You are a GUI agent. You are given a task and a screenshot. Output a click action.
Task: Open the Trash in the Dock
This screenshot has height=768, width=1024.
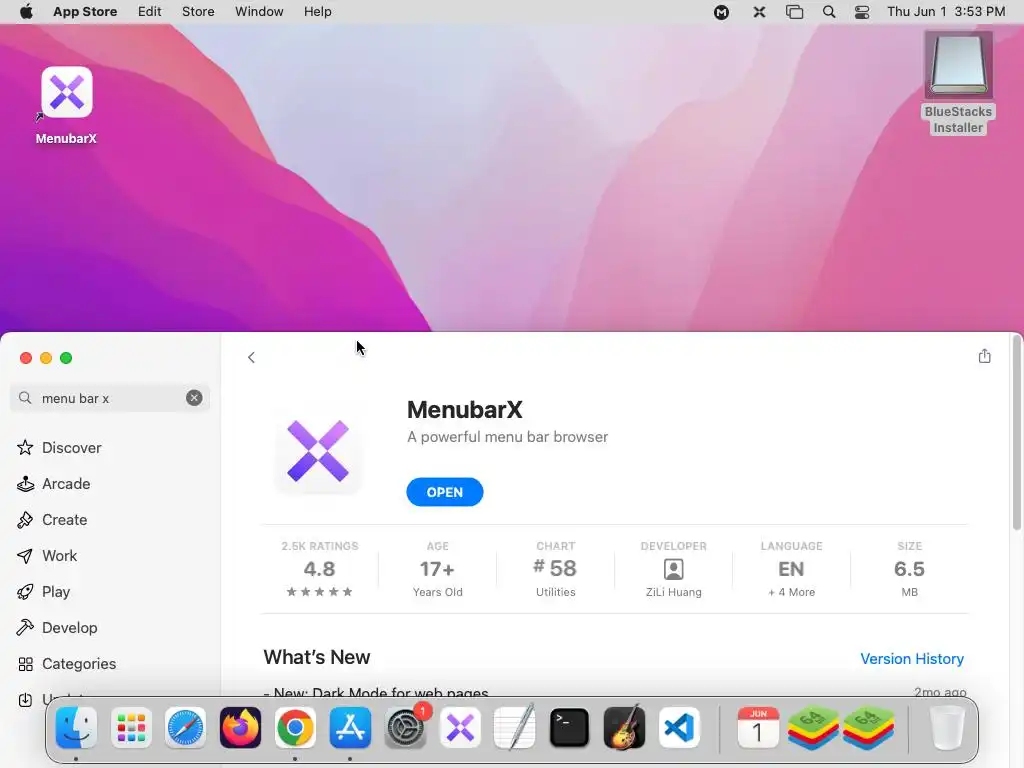click(947, 728)
